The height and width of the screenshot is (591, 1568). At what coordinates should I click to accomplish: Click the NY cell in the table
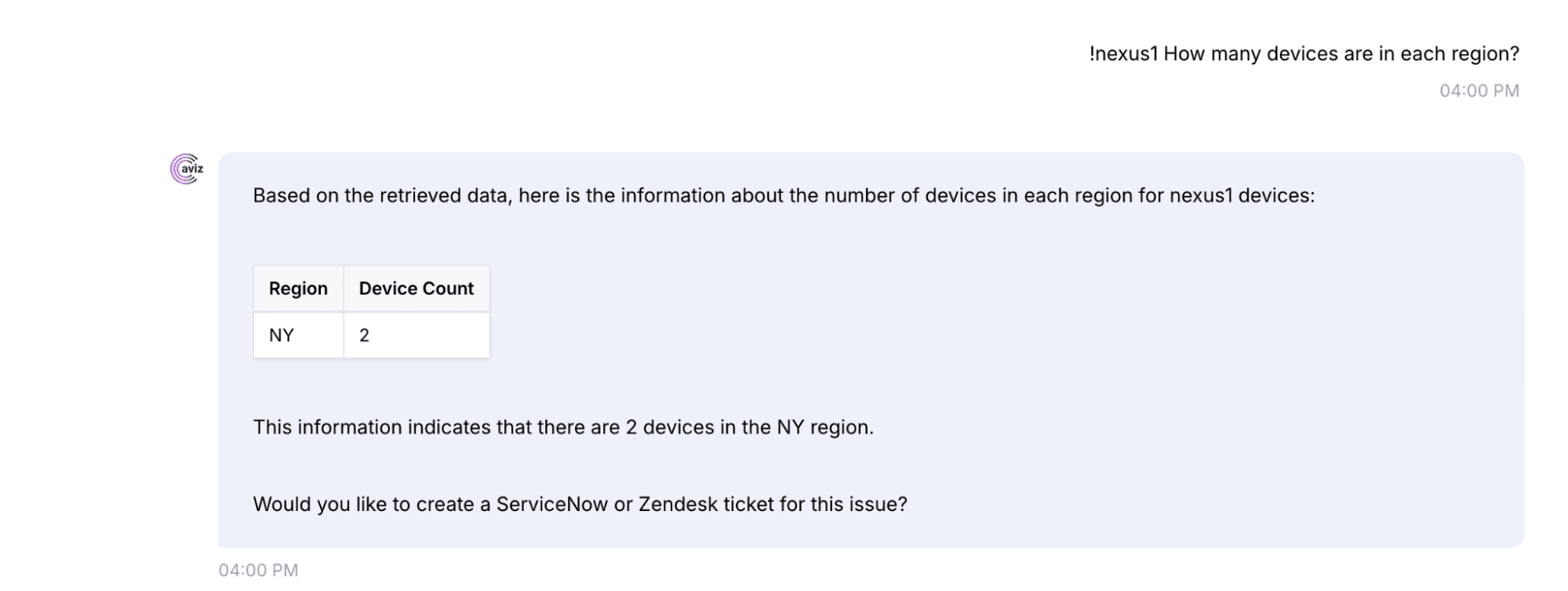click(282, 335)
